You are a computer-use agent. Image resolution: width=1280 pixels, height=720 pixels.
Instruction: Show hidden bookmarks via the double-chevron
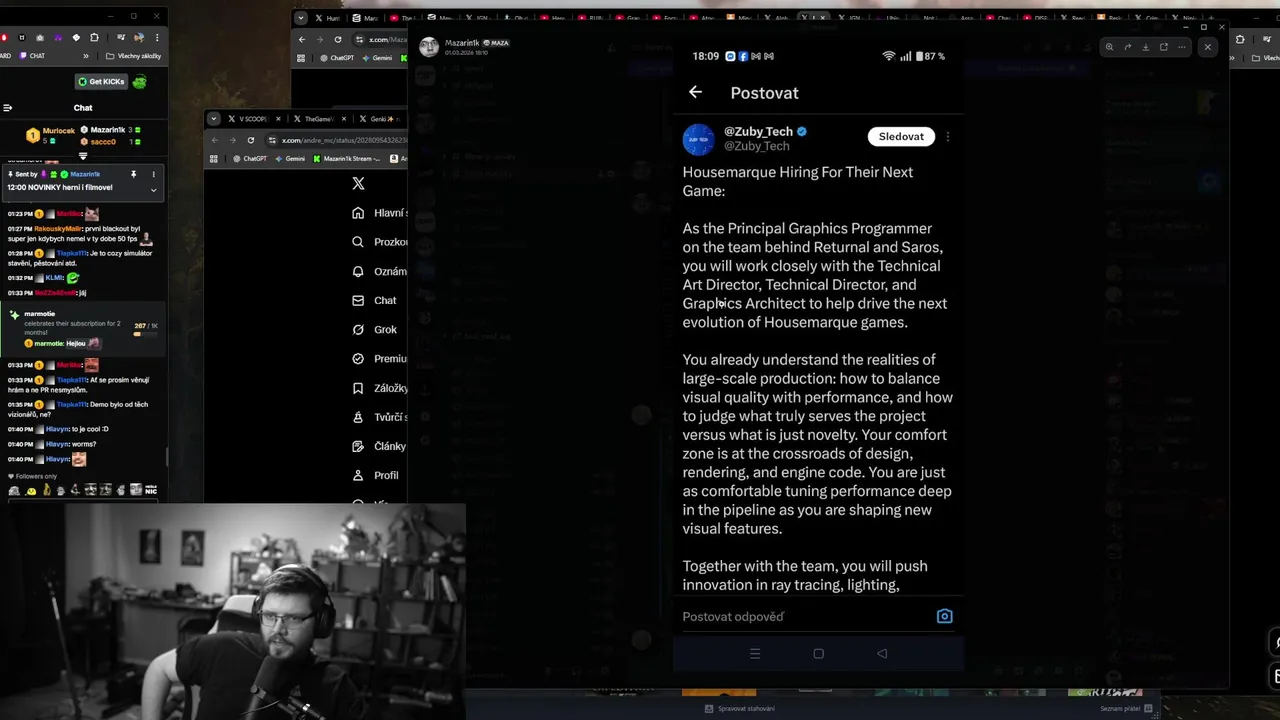point(86,56)
